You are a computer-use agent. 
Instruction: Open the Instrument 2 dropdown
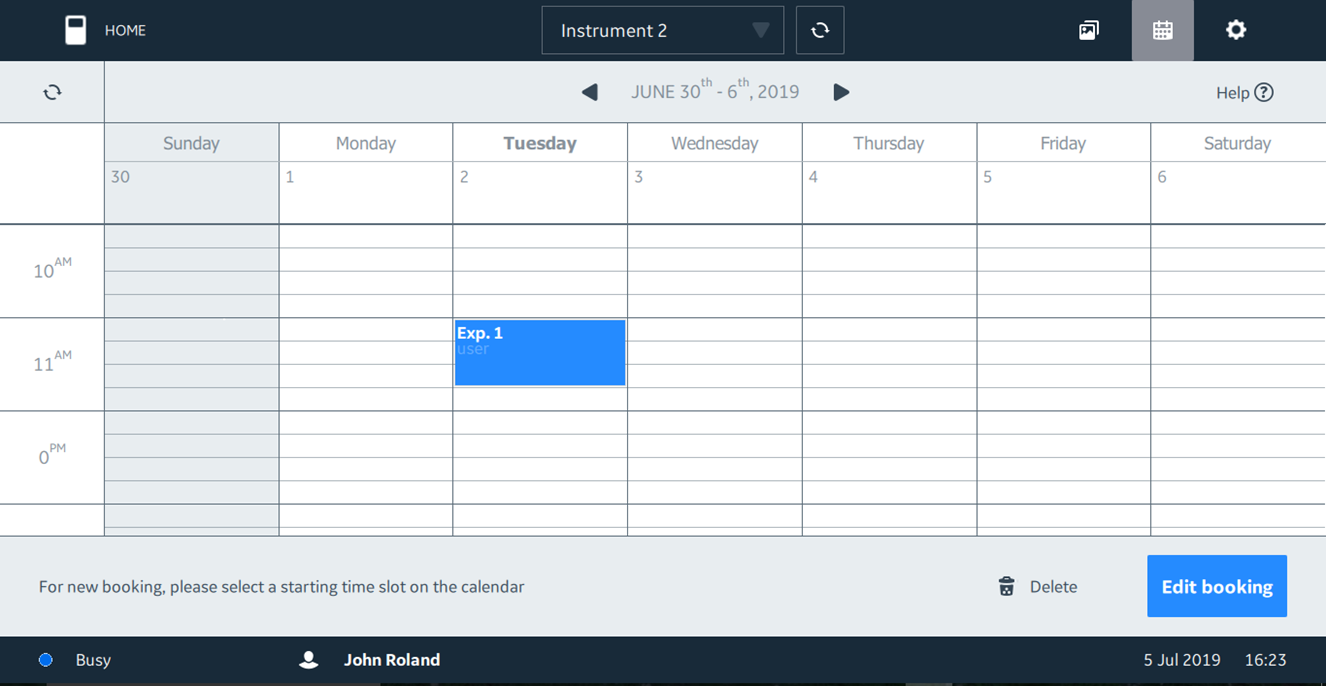pyautogui.click(x=662, y=30)
